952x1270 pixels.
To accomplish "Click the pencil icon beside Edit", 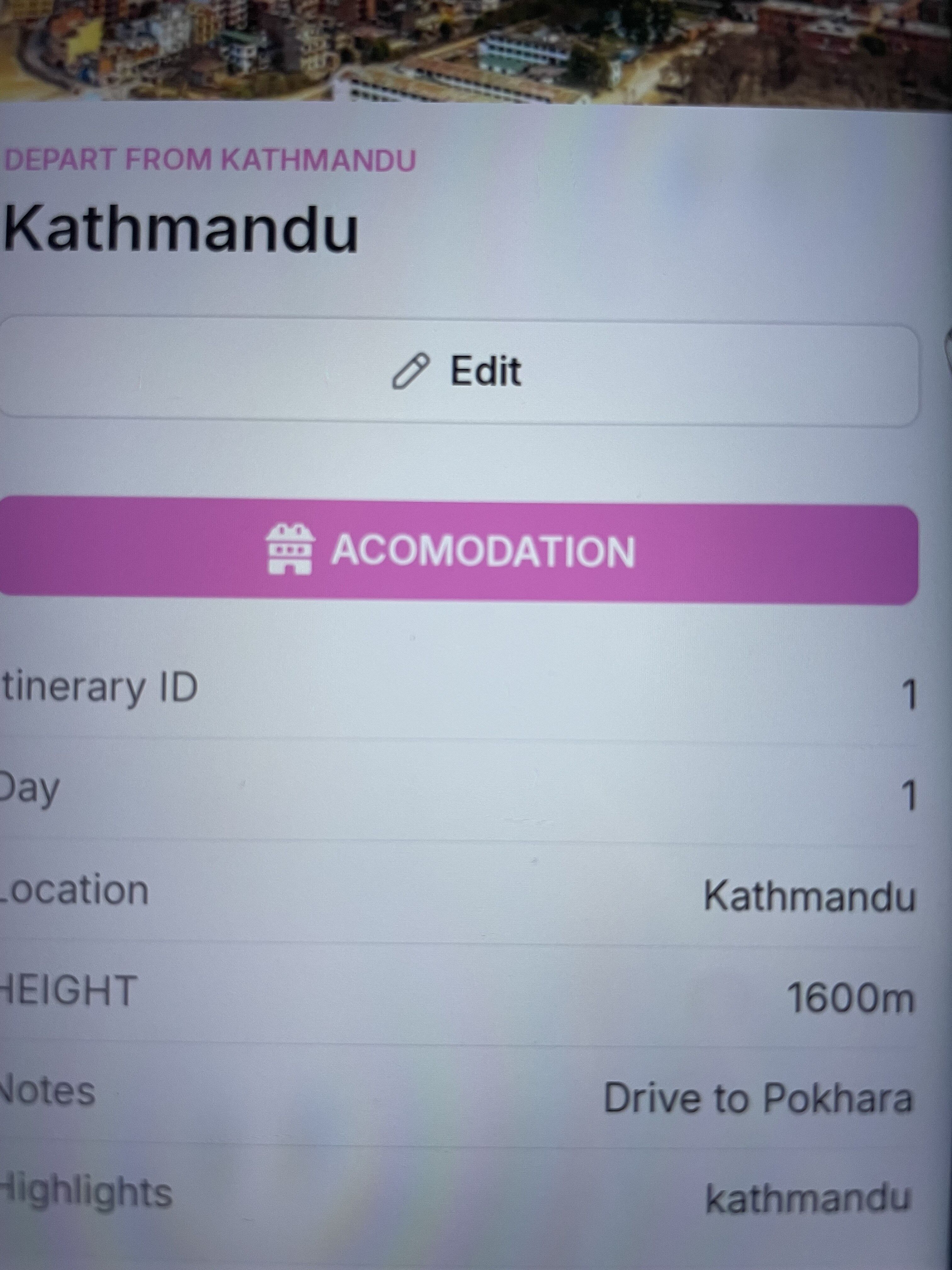I will 410,371.
